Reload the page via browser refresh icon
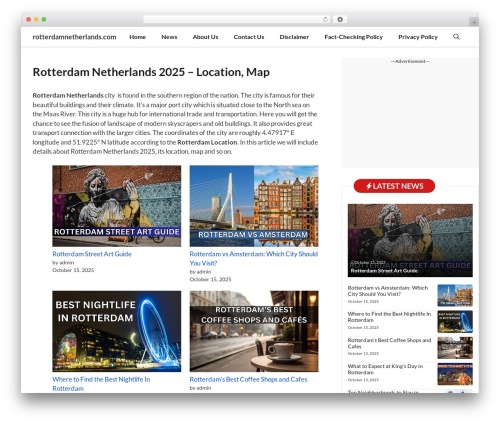Viewport: 500px width, 423px height. tap(325, 19)
